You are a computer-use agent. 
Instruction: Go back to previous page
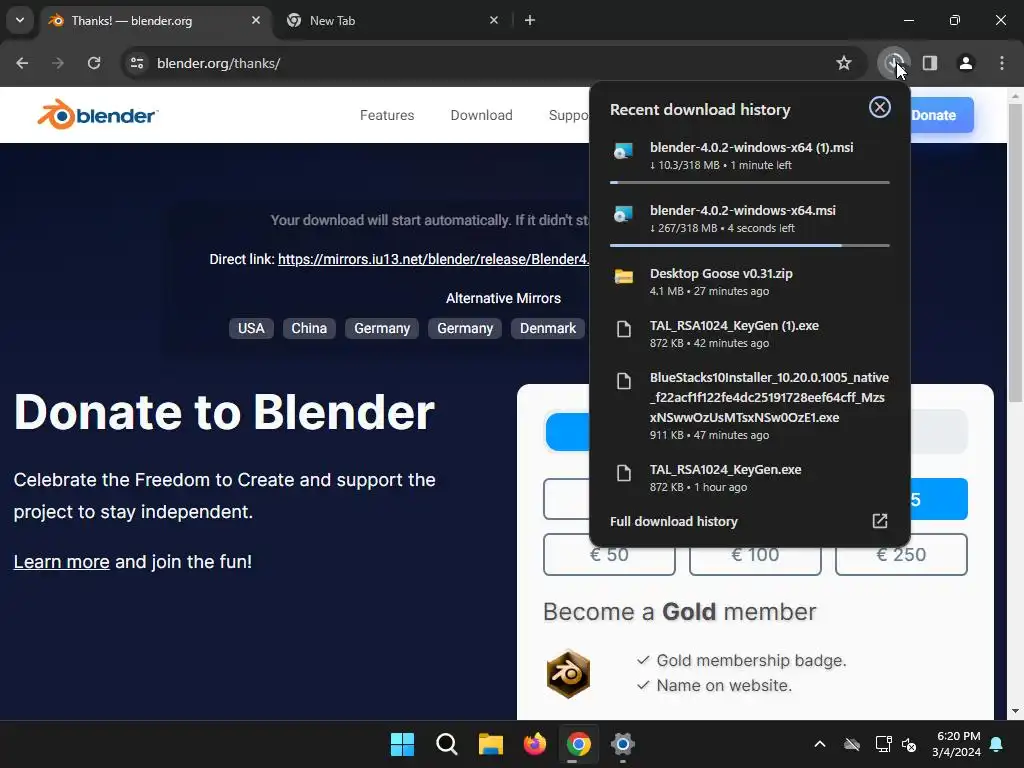click(22, 63)
